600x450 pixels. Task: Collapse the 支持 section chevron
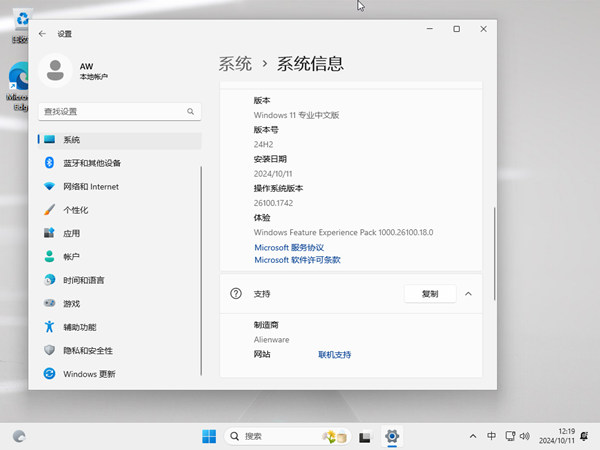pyautogui.click(x=468, y=294)
